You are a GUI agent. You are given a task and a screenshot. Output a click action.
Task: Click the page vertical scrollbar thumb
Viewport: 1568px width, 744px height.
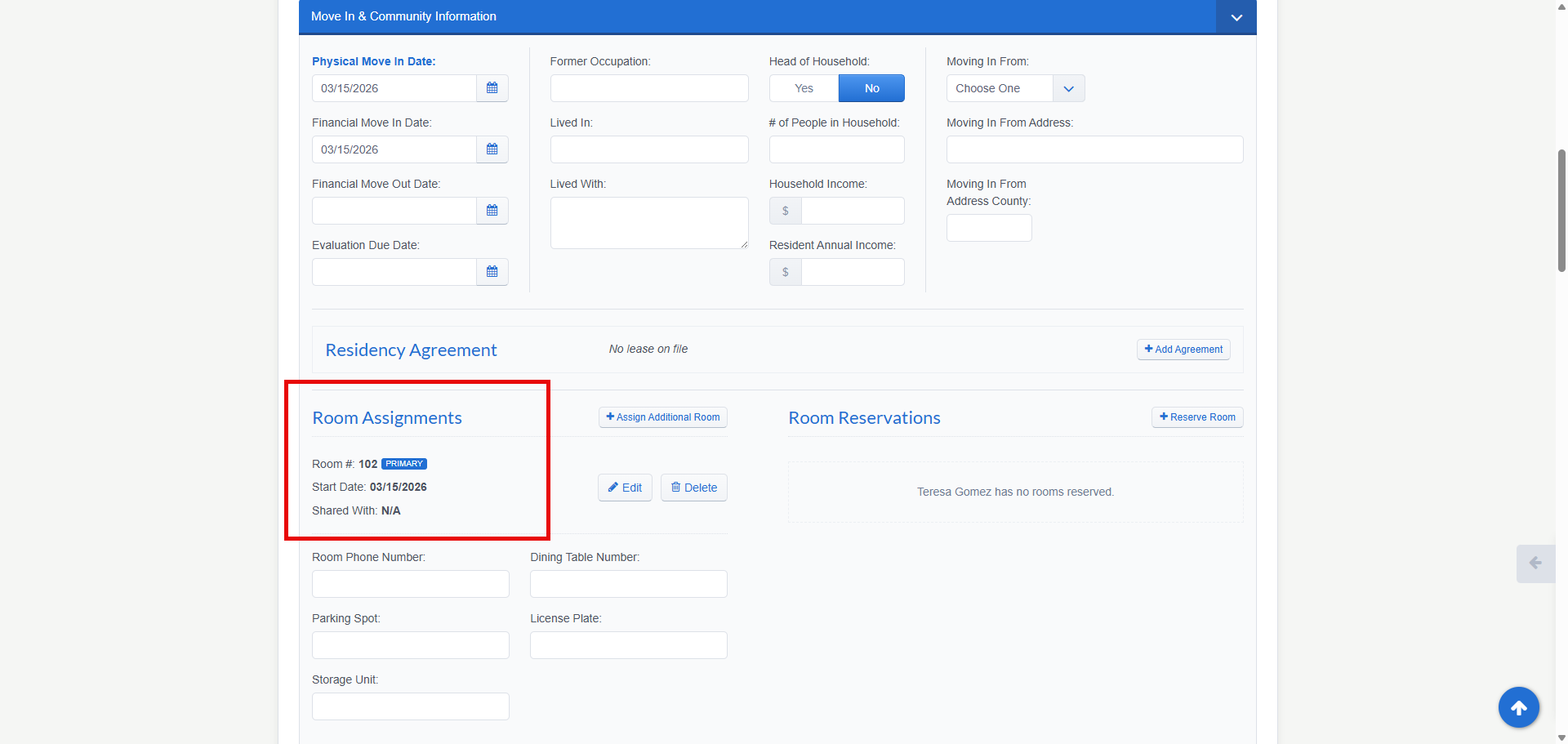tap(1561, 211)
